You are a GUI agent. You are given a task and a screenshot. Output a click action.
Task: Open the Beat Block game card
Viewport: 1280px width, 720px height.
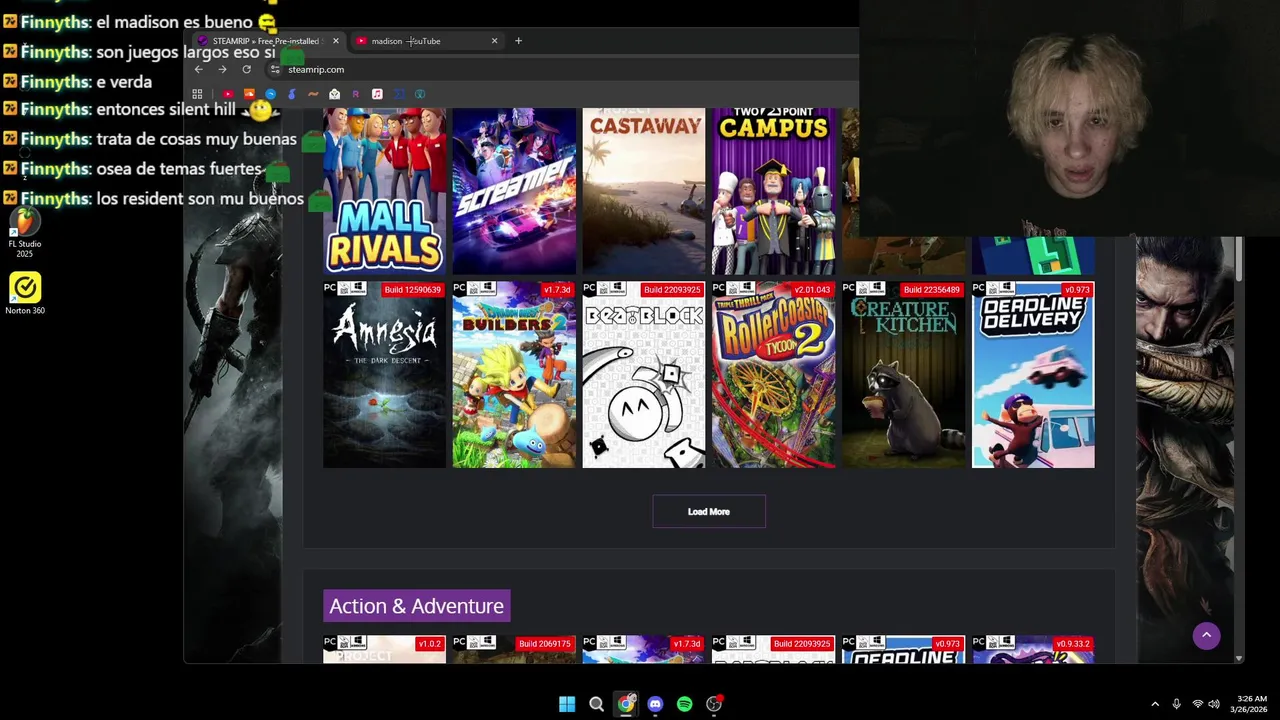click(644, 374)
